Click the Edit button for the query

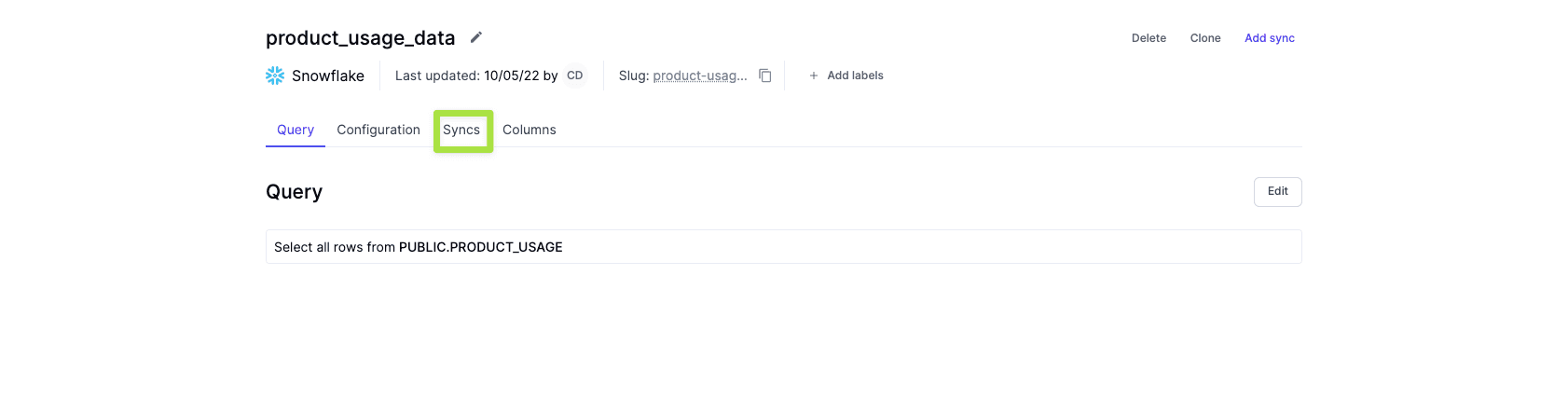(1277, 191)
